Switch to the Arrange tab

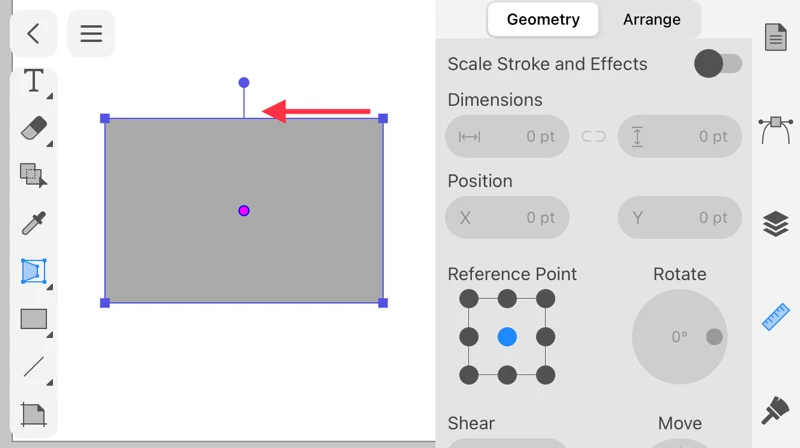[x=651, y=19]
